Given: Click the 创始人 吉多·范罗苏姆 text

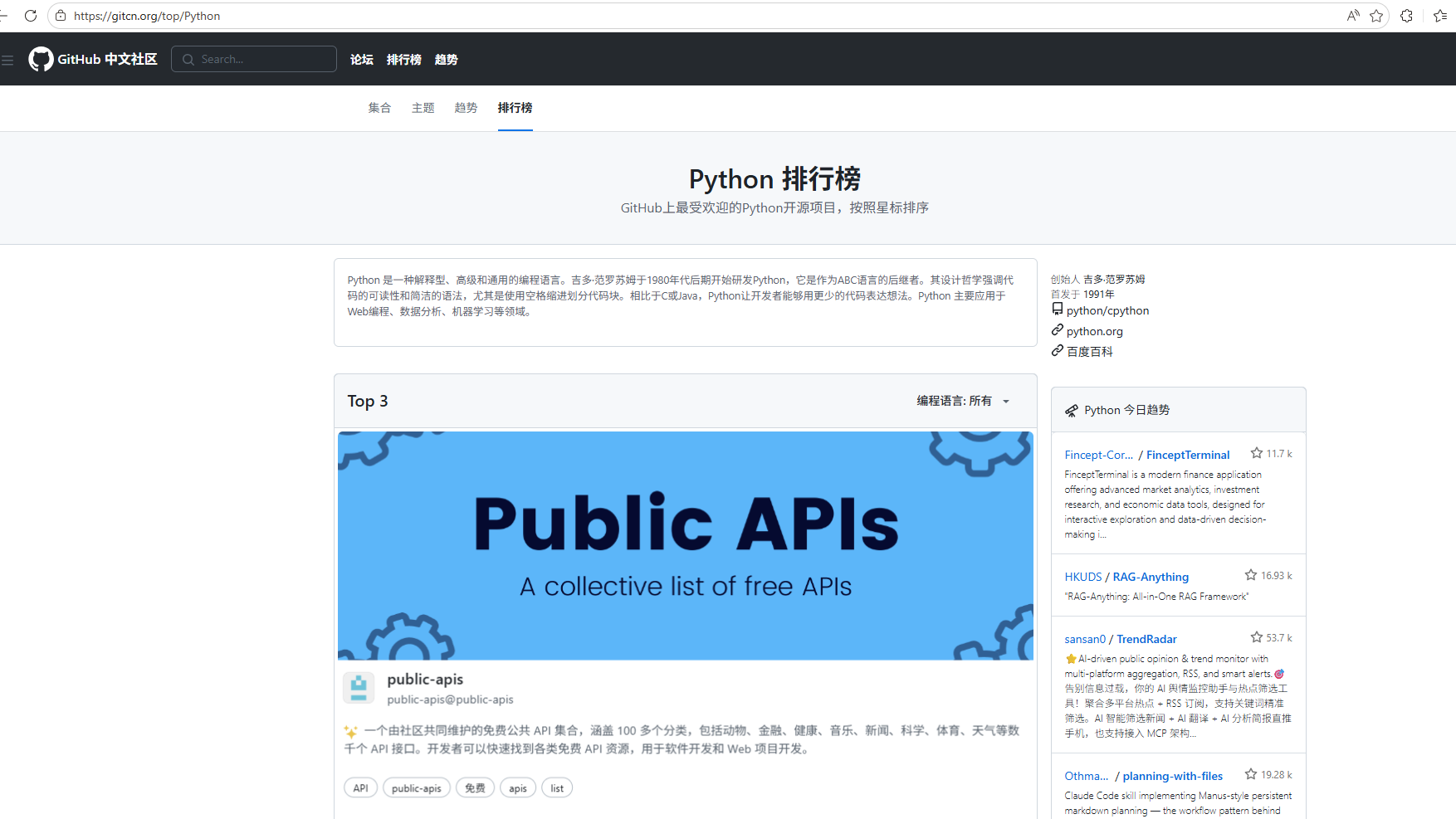Looking at the screenshot, I should point(1097,280).
